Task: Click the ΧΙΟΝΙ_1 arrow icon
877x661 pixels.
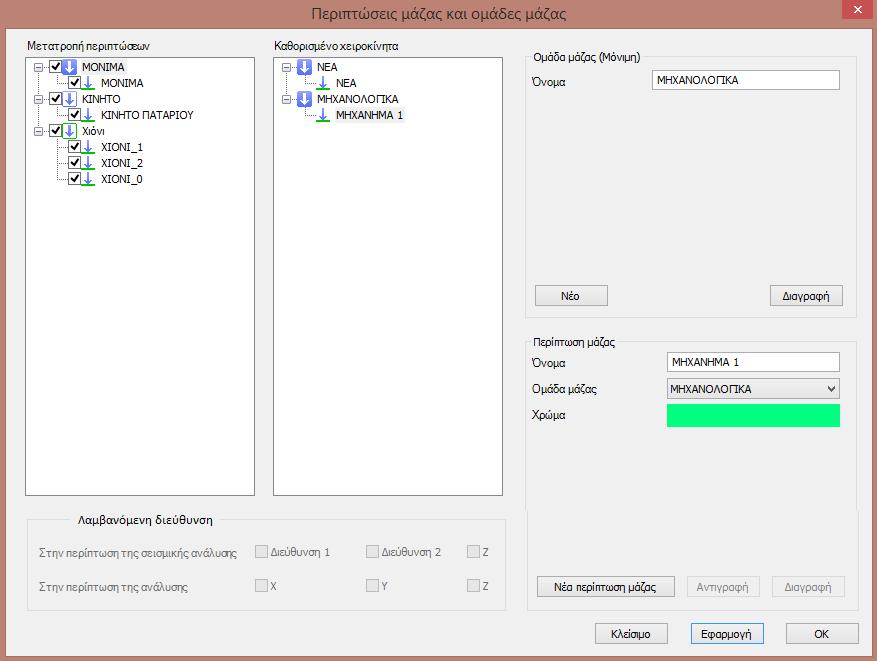Action: point(88,148)
